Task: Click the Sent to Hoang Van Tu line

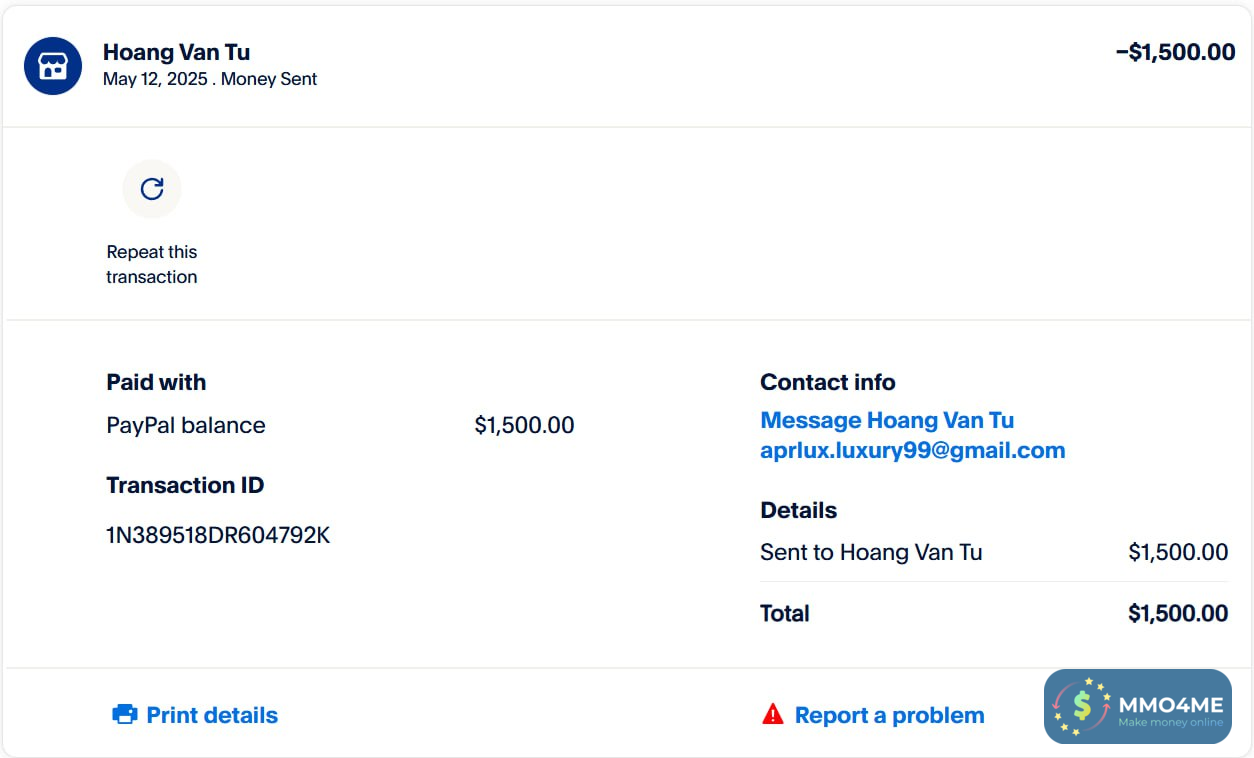Action: coord(871,552)
